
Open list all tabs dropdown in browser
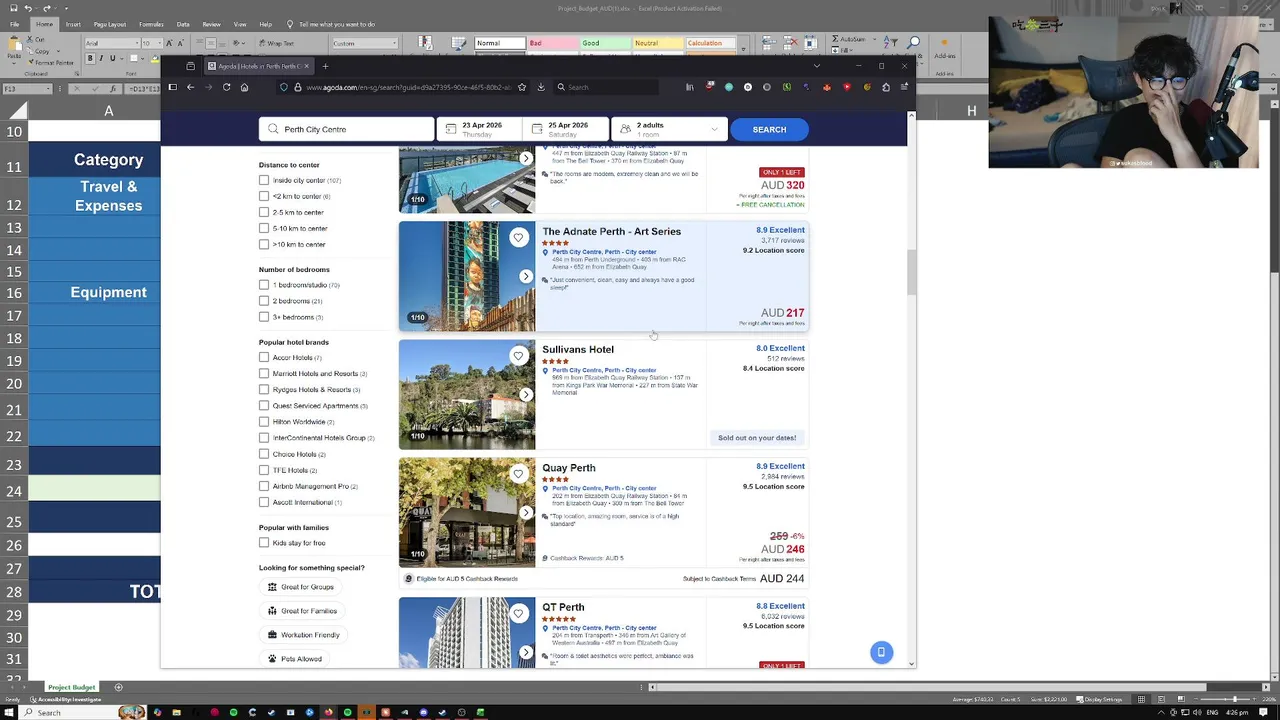click(817, 66)
